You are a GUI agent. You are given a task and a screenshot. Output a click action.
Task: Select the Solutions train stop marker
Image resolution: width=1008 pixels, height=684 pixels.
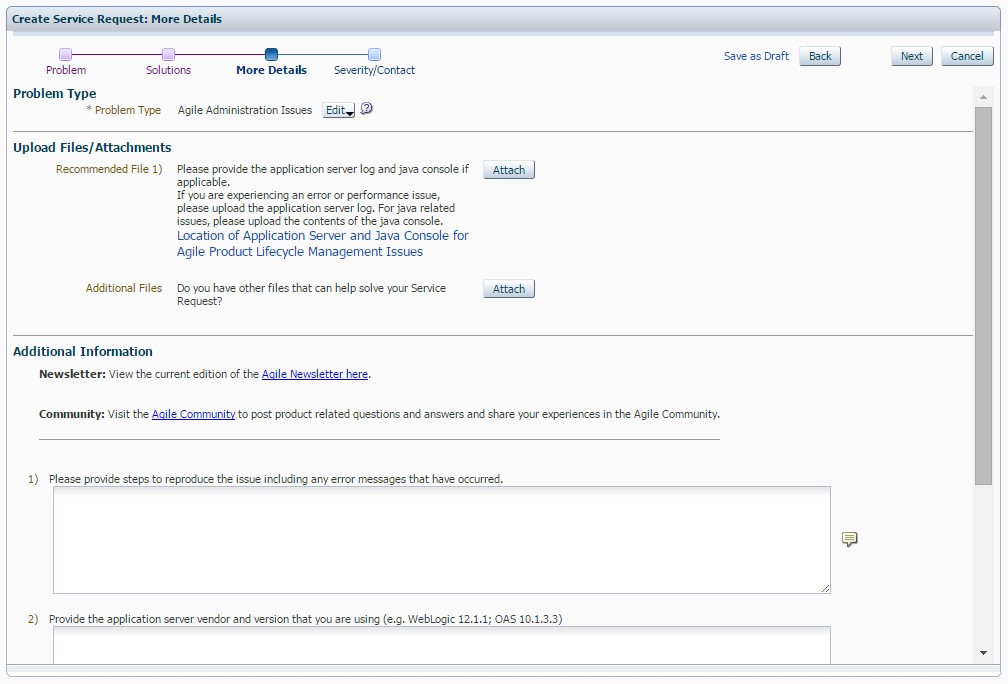[x=168, y=54]
